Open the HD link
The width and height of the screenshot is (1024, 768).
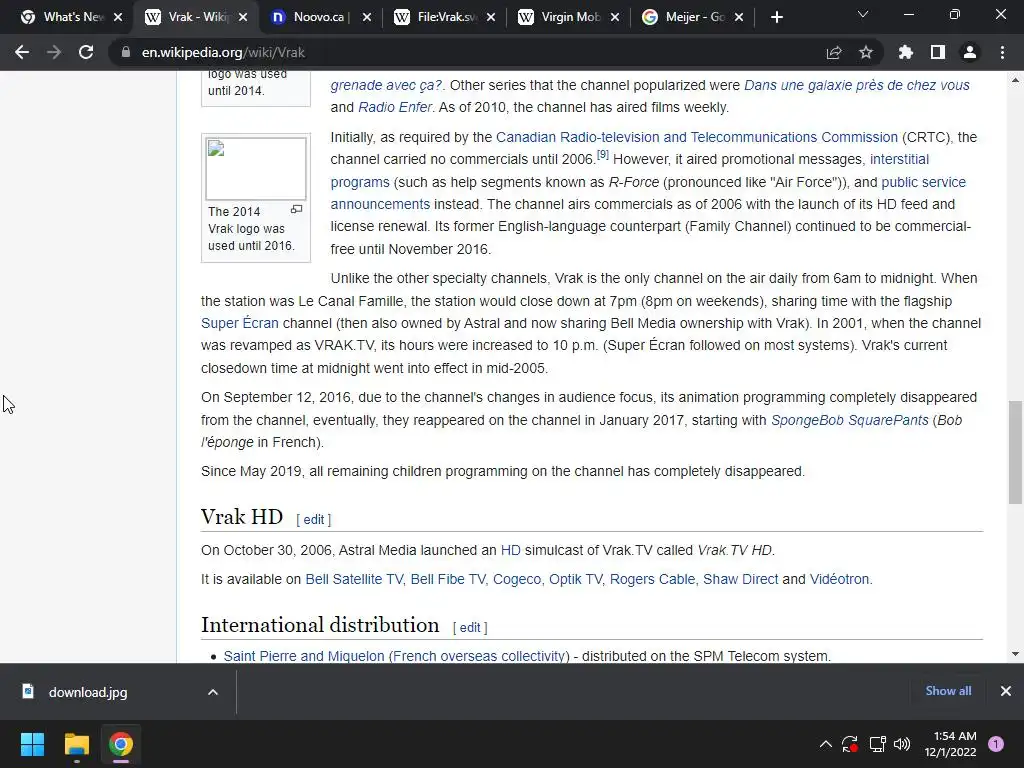click(x=511, y=551)
